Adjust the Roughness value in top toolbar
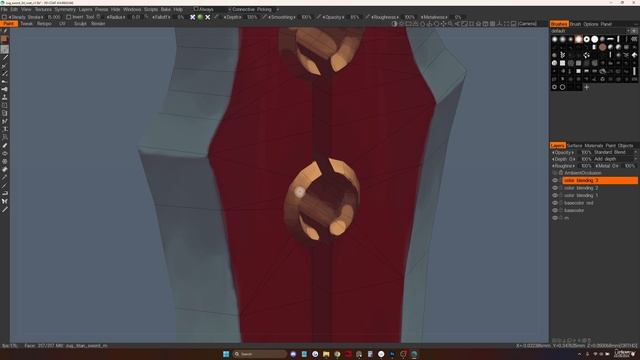 [409, 17]
